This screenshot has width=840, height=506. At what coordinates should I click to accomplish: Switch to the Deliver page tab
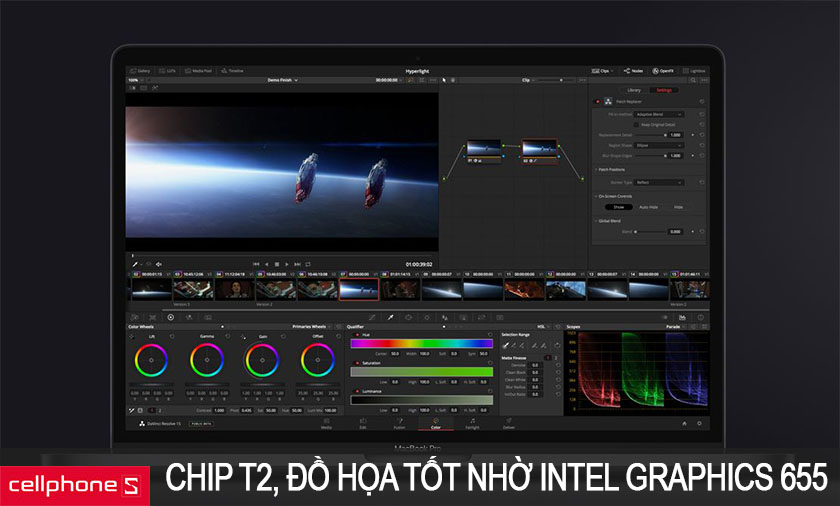tap(508, 424)
